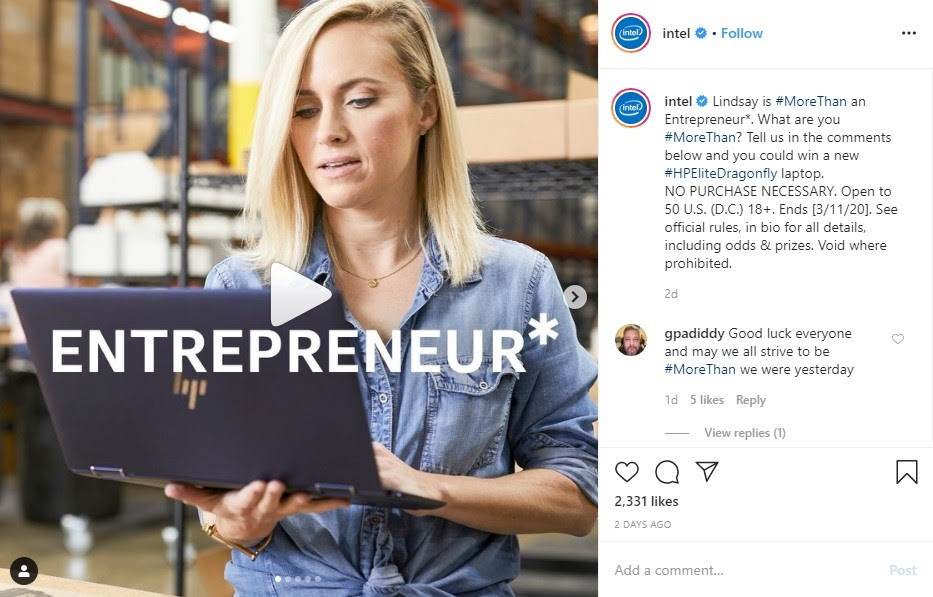
Task: Open the three-dot more options menu
Action: pyautogui.click(x=909, y=33)
